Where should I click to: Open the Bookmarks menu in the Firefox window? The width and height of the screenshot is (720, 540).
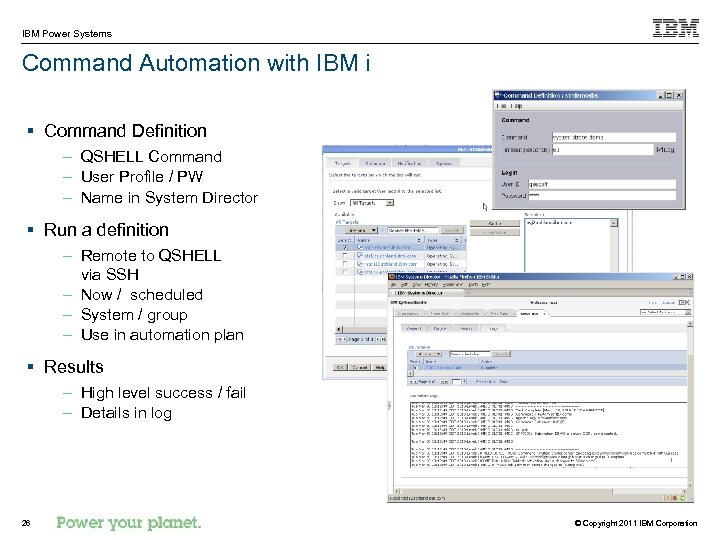pos(453,285)
